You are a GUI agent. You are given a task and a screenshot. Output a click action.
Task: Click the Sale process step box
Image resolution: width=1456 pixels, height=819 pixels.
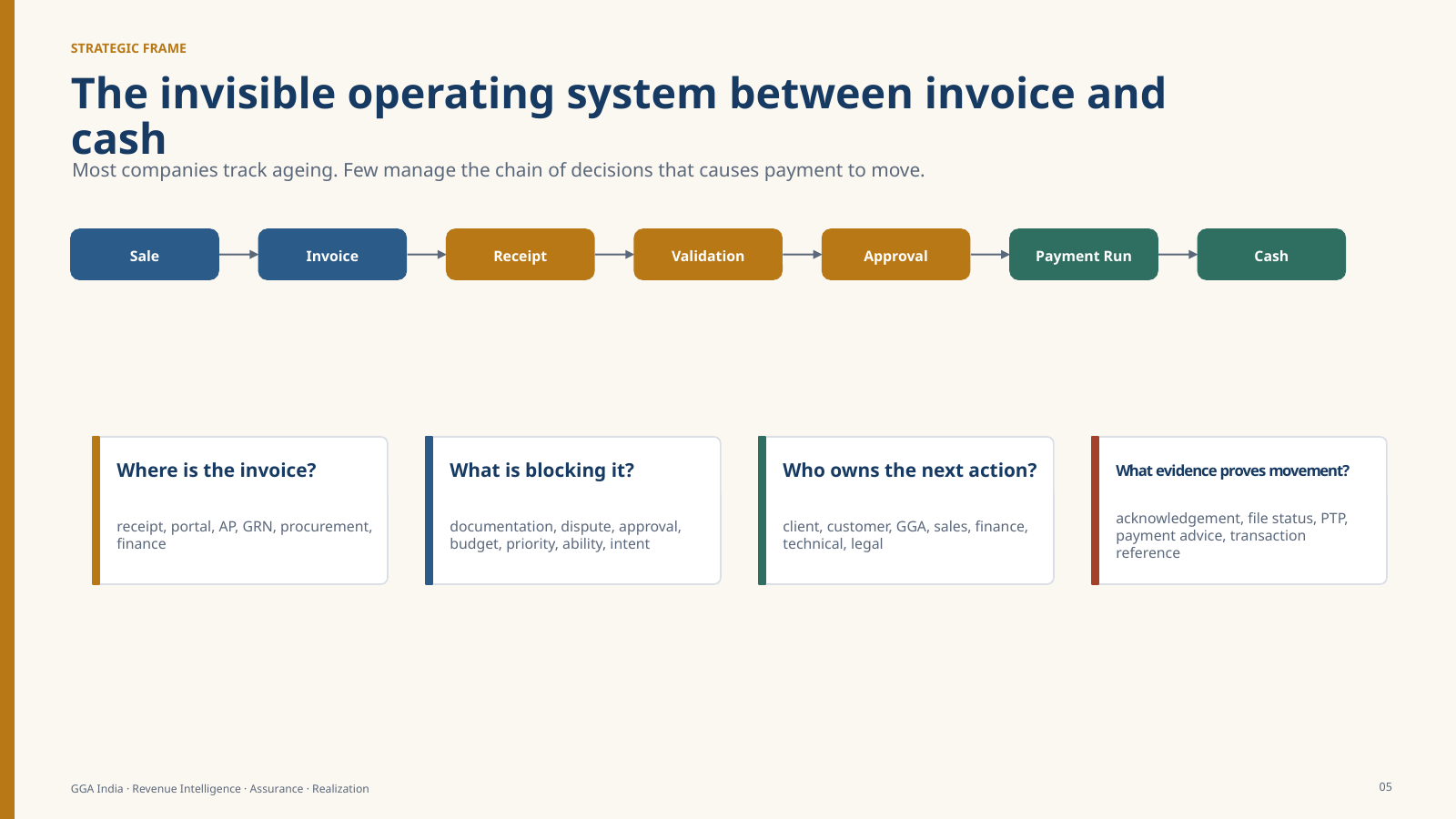[145, 255]
